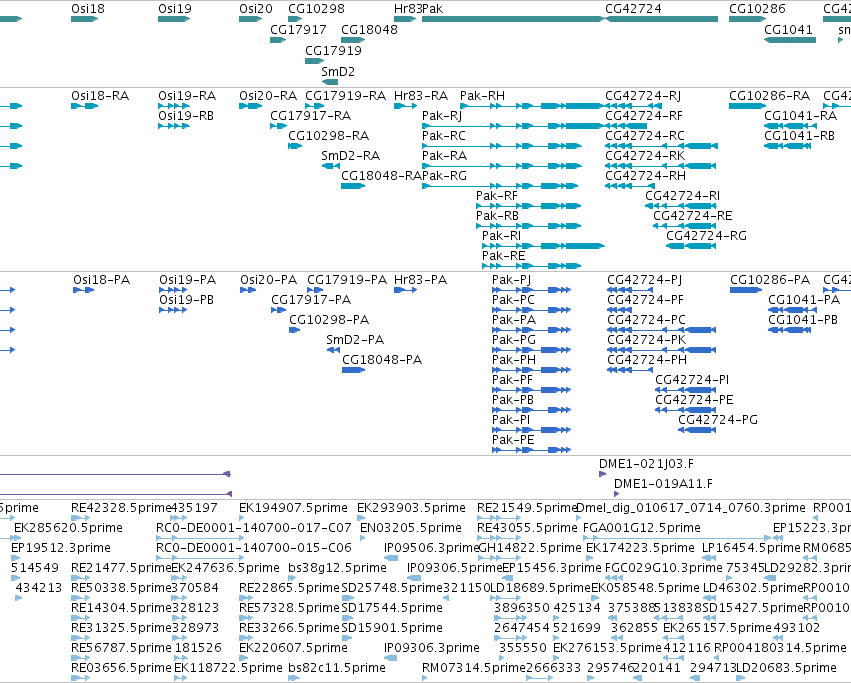This screenshot has height=683, width=851.
Task: Open the CG10298-RA transcript label
Action: click(328, 136)
